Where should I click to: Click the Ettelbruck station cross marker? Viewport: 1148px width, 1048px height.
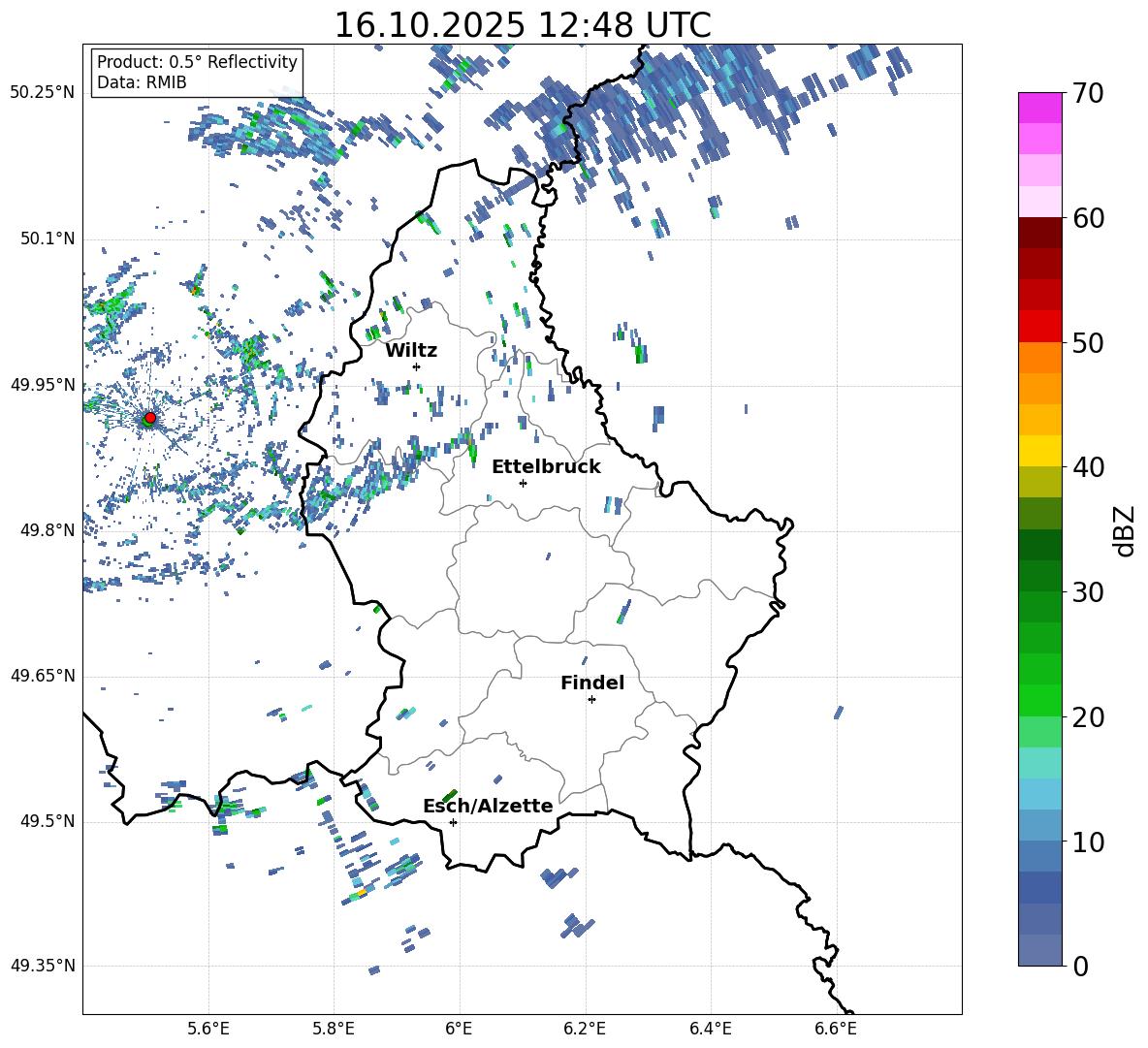[x=523, y=483]
